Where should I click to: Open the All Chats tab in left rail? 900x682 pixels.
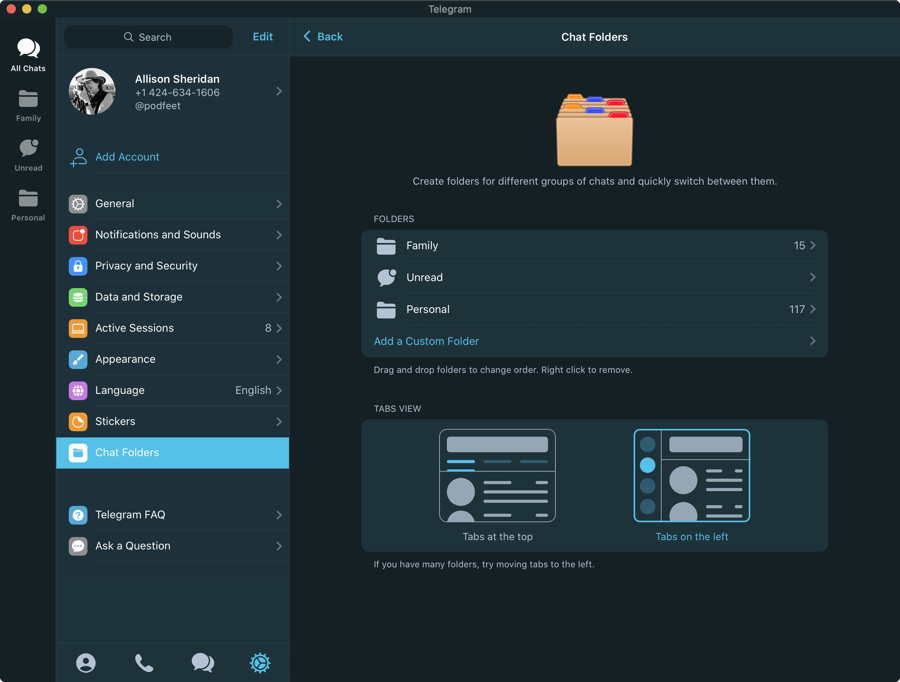click(28, 55)
